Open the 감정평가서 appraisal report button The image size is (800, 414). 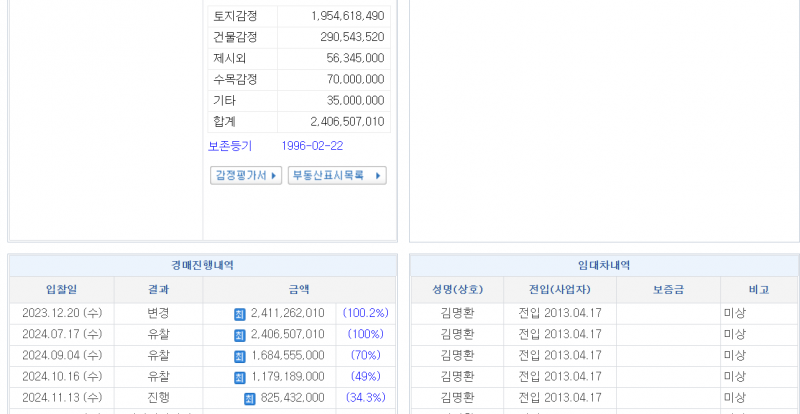click(246, 176)
